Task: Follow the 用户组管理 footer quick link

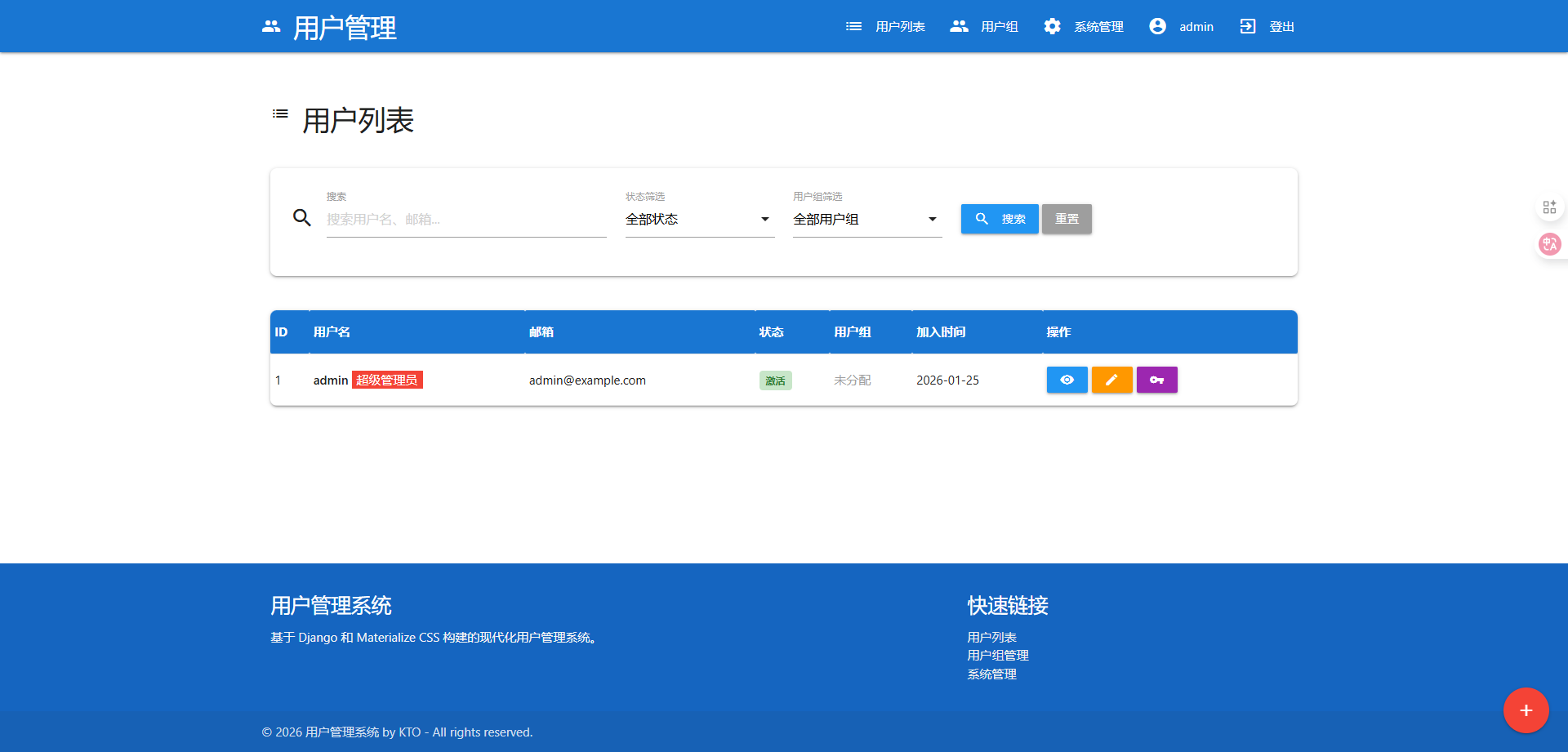Action: point(997,656)
